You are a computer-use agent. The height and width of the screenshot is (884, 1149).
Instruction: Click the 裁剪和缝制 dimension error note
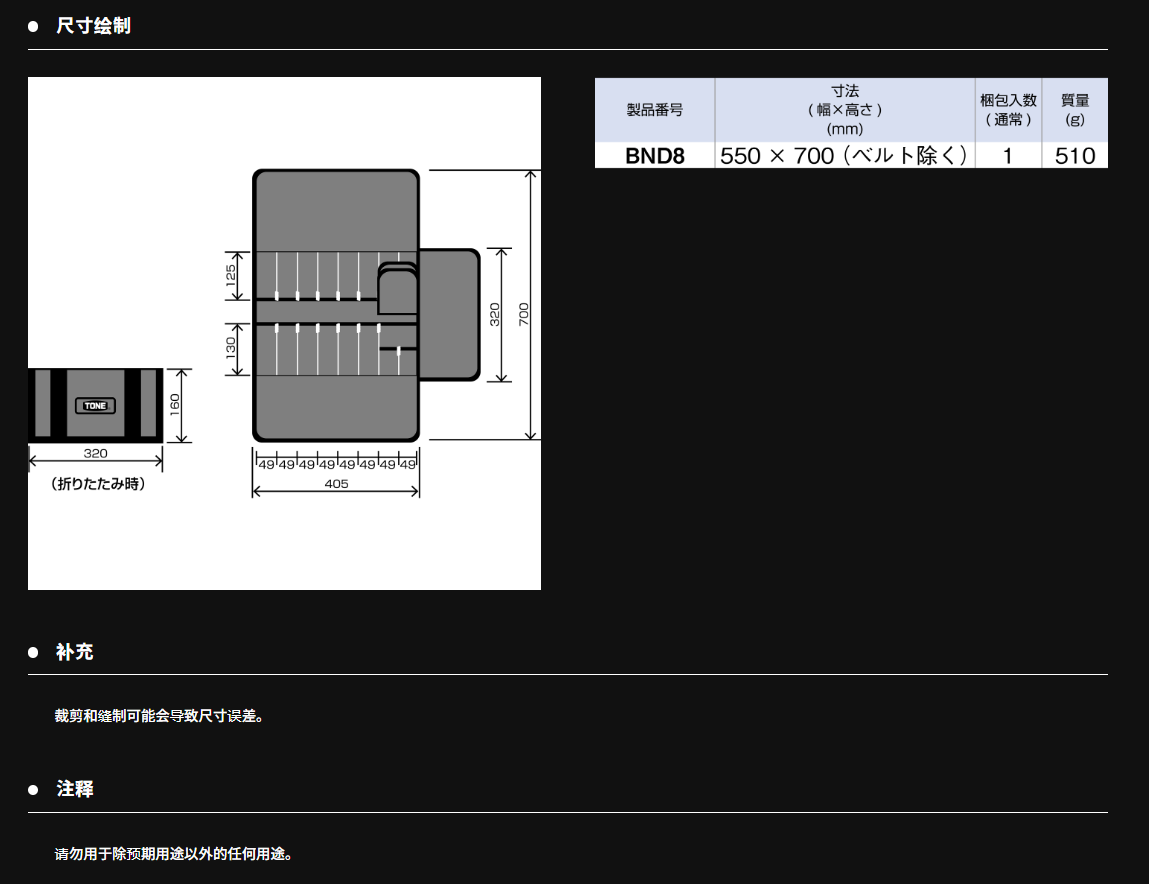(159, 716)
